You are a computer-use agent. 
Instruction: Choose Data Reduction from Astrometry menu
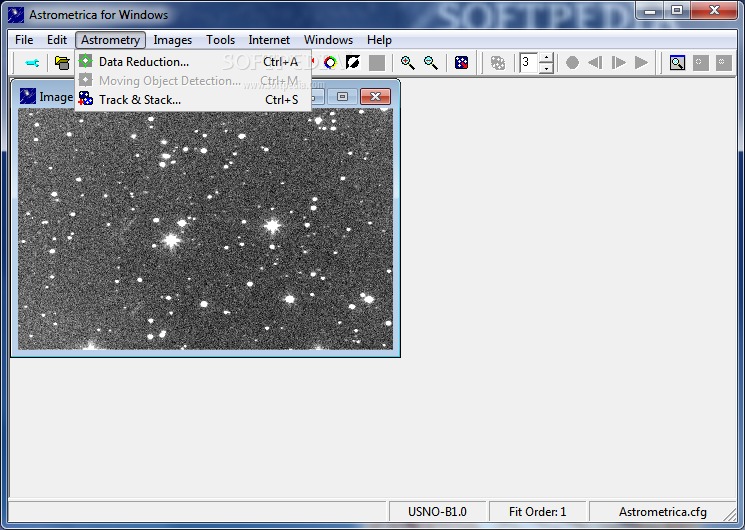coord(143,62)
